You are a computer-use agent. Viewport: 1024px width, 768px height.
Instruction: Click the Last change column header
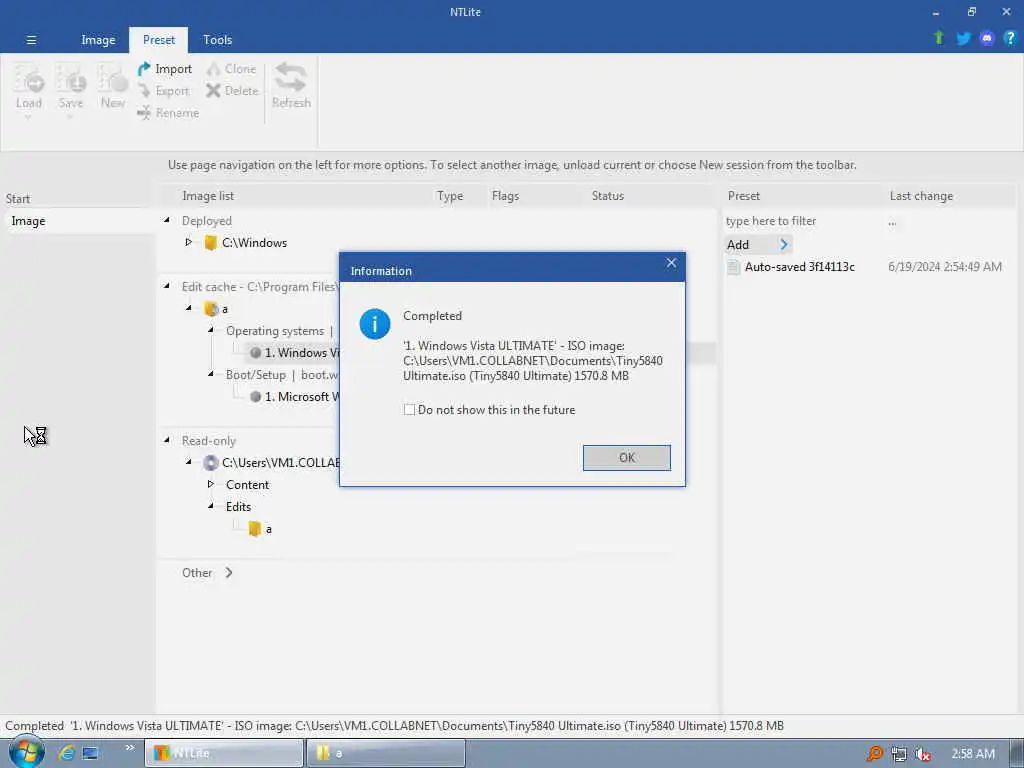pos(921,196)
